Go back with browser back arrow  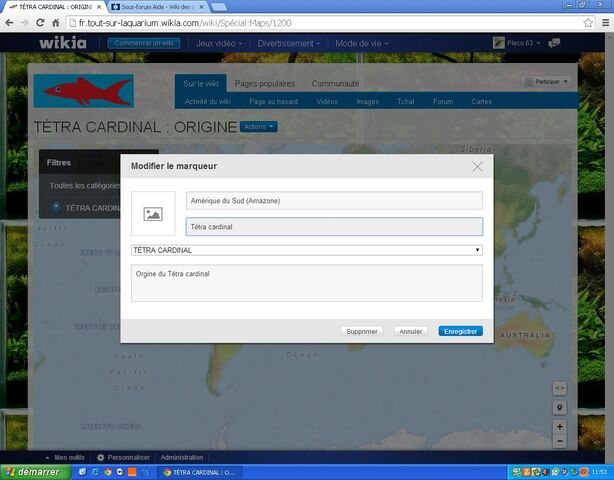[9, 23]
